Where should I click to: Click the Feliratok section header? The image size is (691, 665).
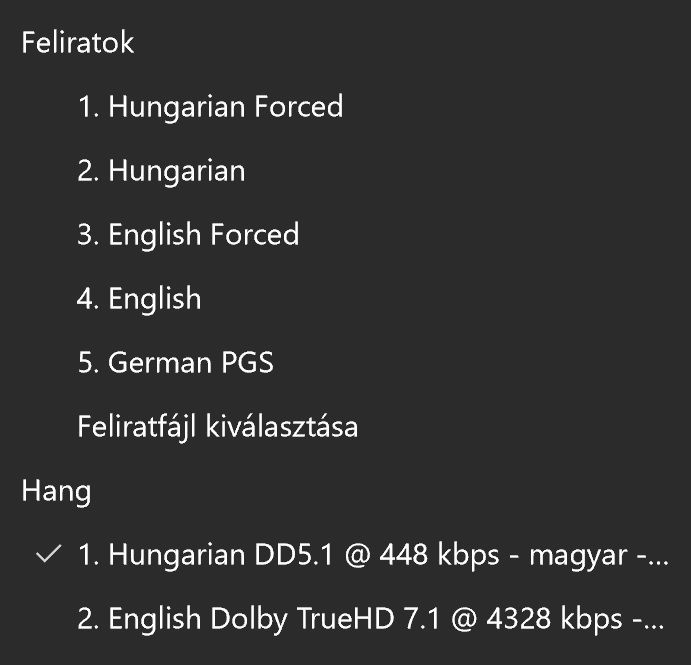[77, 43]
